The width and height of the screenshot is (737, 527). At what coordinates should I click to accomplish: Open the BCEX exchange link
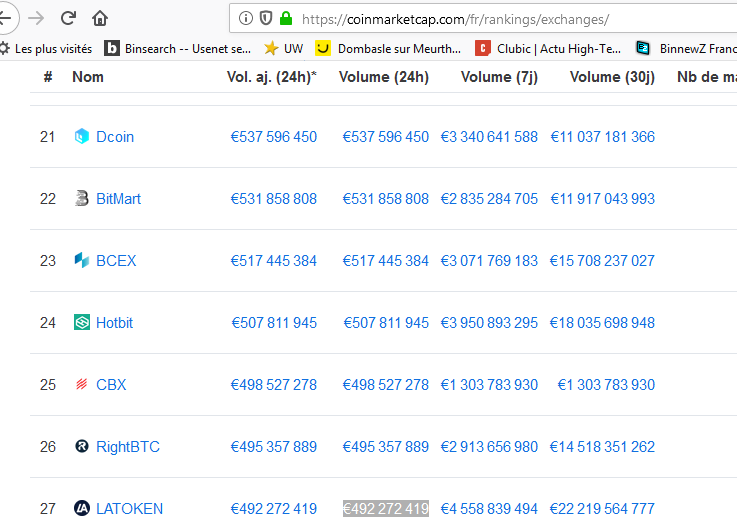(x=116, y=261)
